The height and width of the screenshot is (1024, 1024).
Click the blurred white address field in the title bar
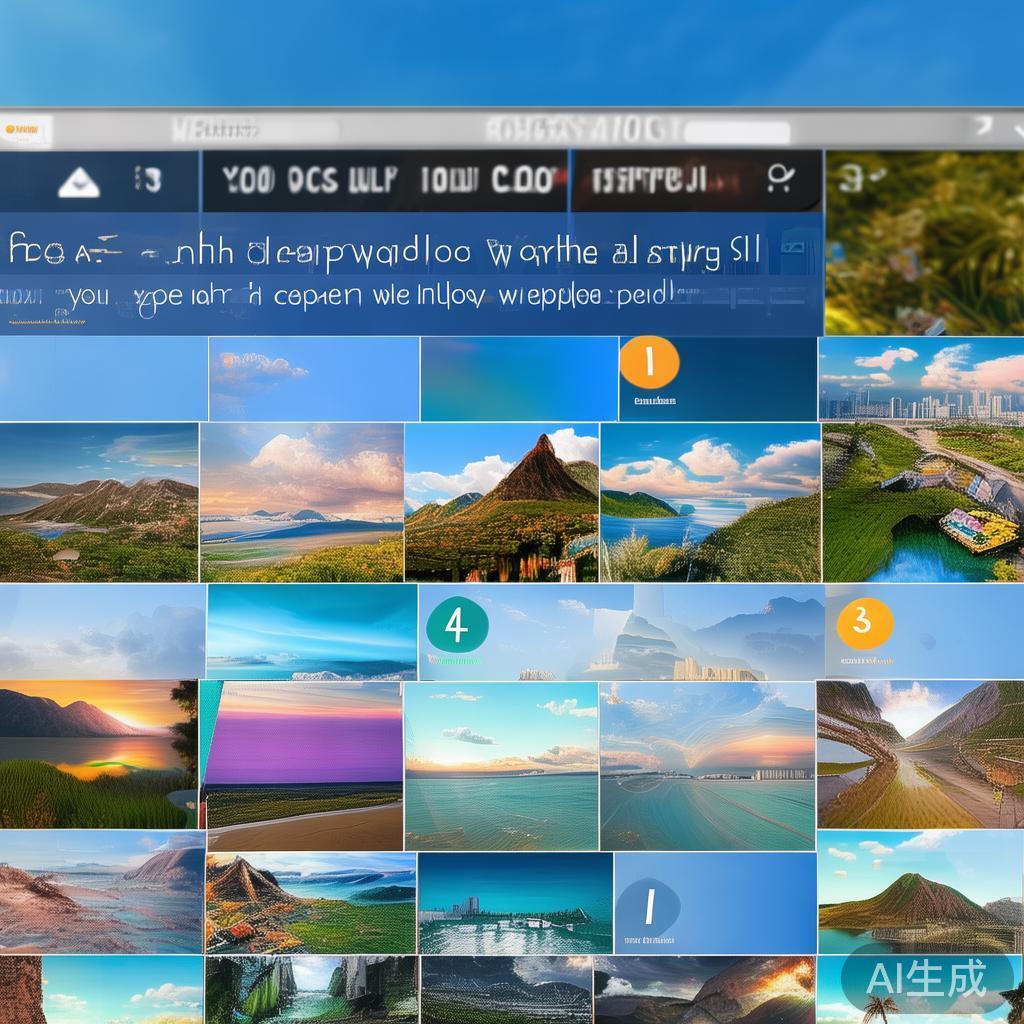tap(737, 132)
